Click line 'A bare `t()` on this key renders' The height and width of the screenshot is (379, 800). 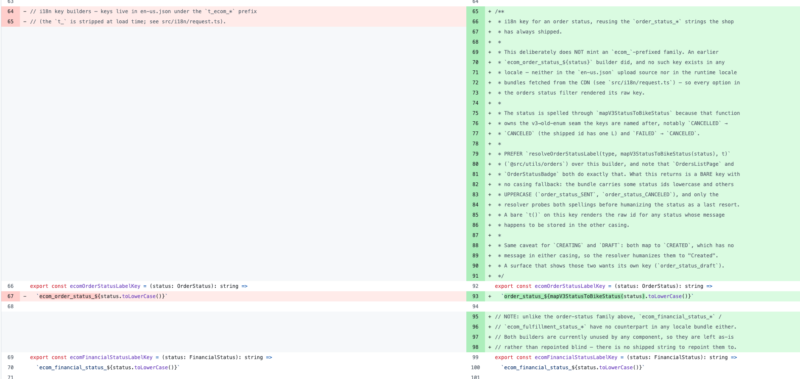[611, 215]
